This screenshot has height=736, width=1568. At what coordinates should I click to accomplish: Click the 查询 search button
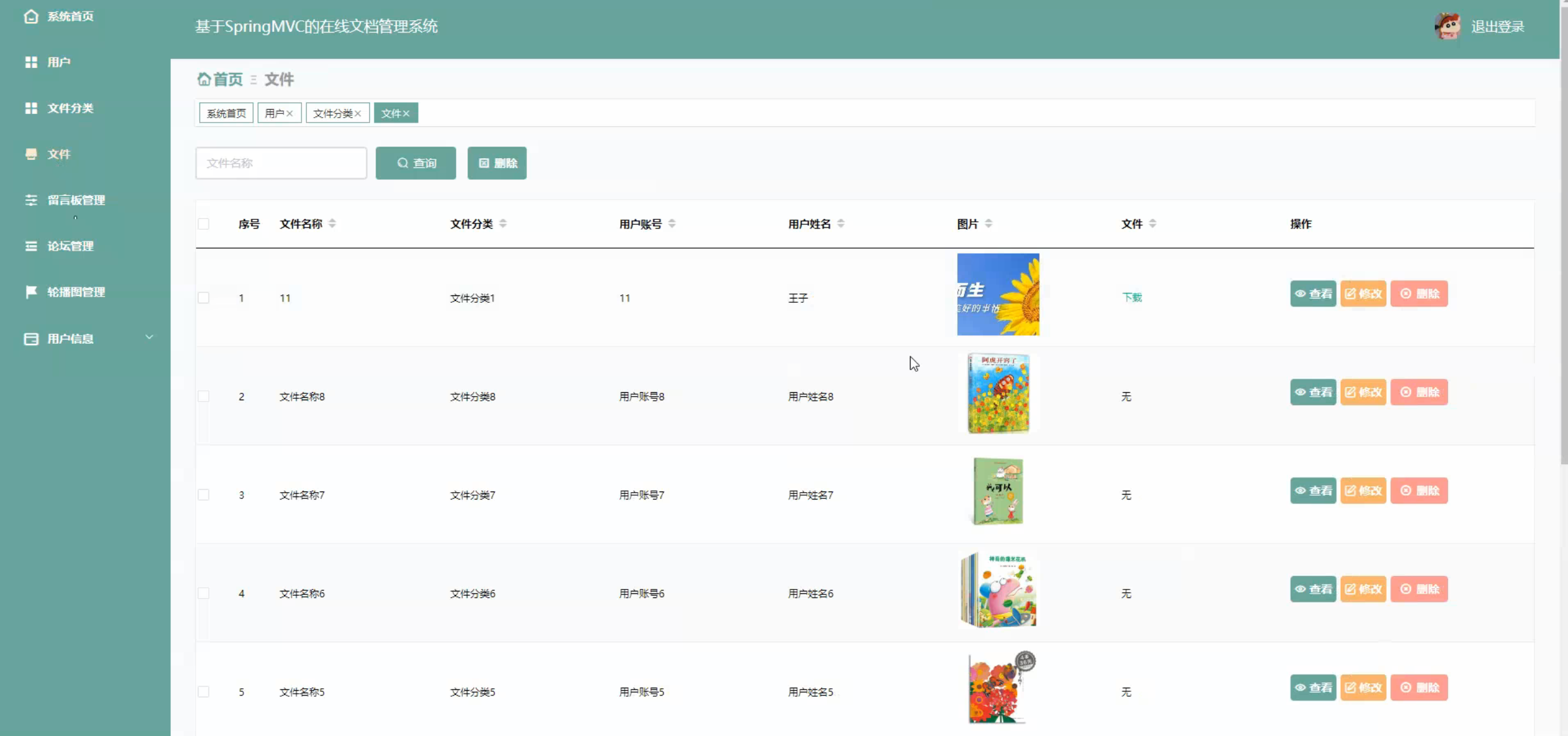(x=415, y=163)
